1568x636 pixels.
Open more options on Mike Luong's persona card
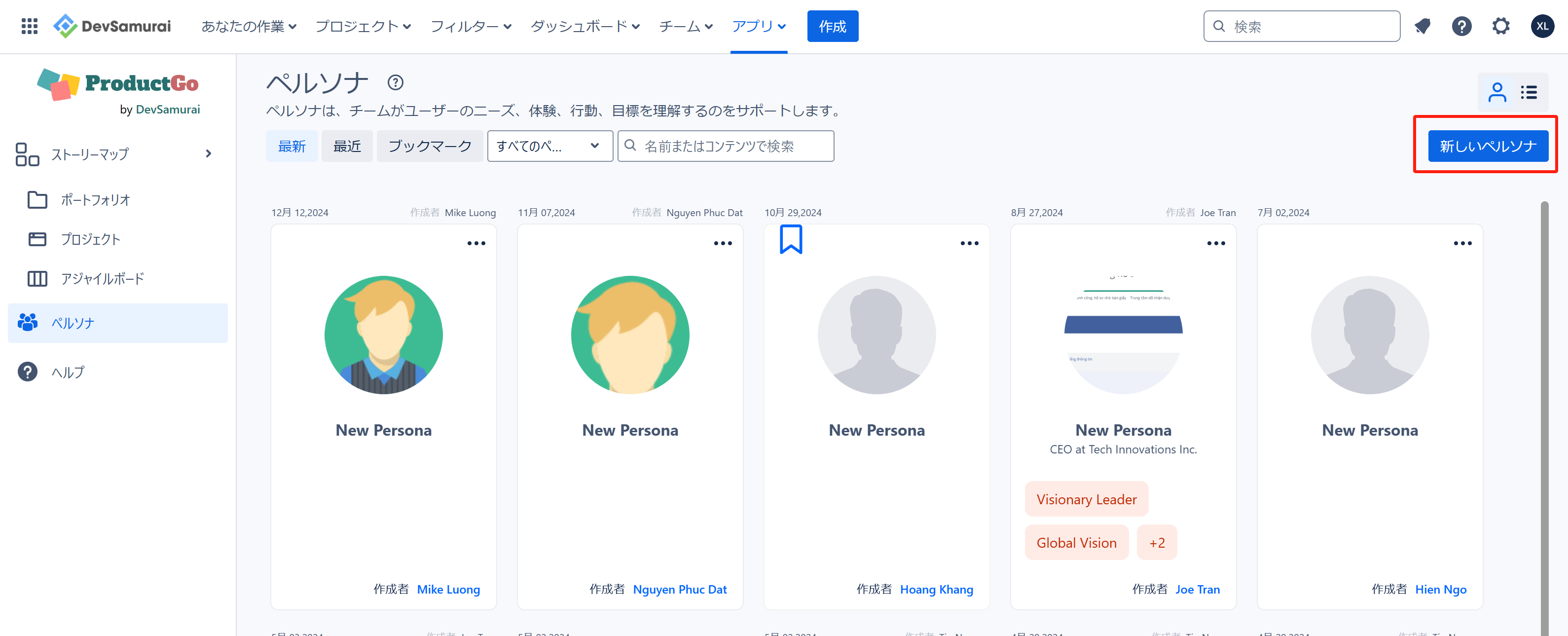coord(476,243)
